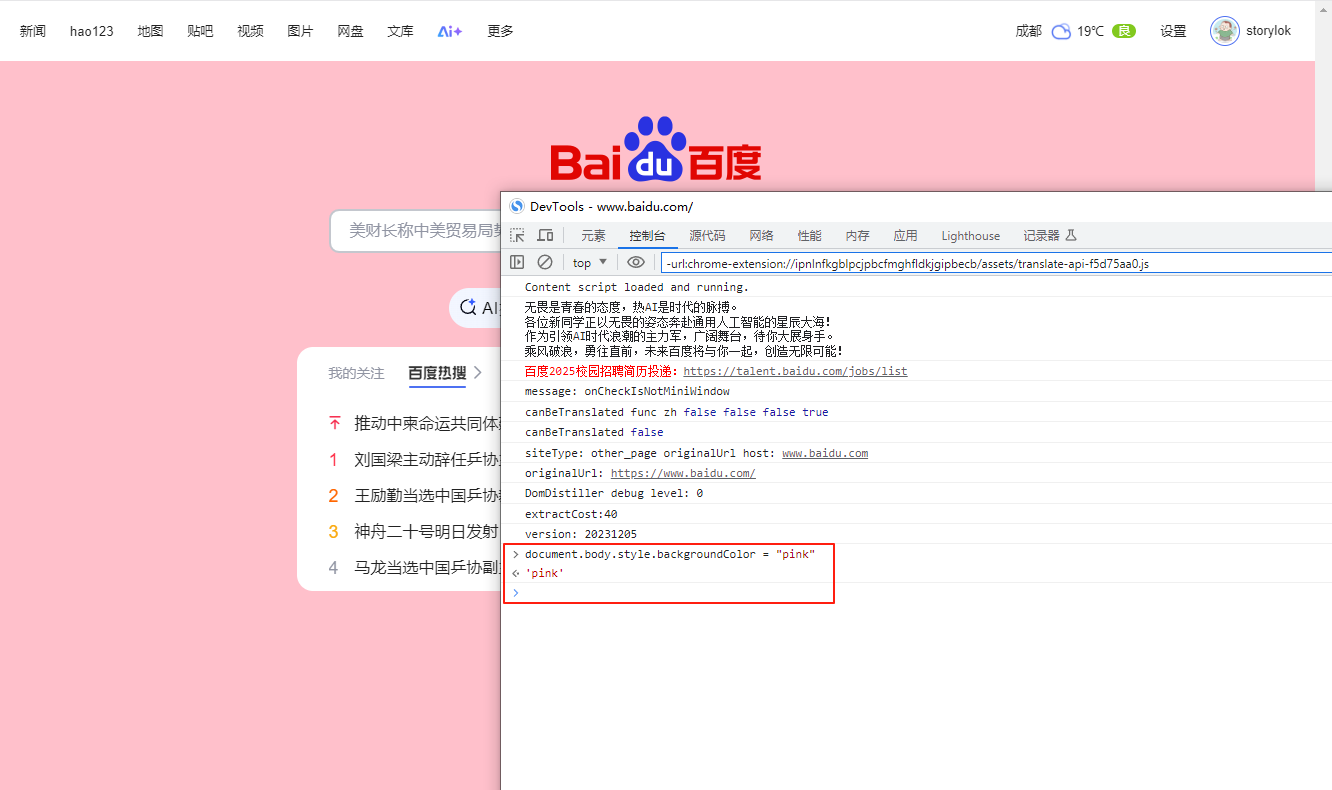The width and height of the screenshot is (1332, 790).
Task: Open 新闻 link in Baidu top bar
Action: click(33, 31)
